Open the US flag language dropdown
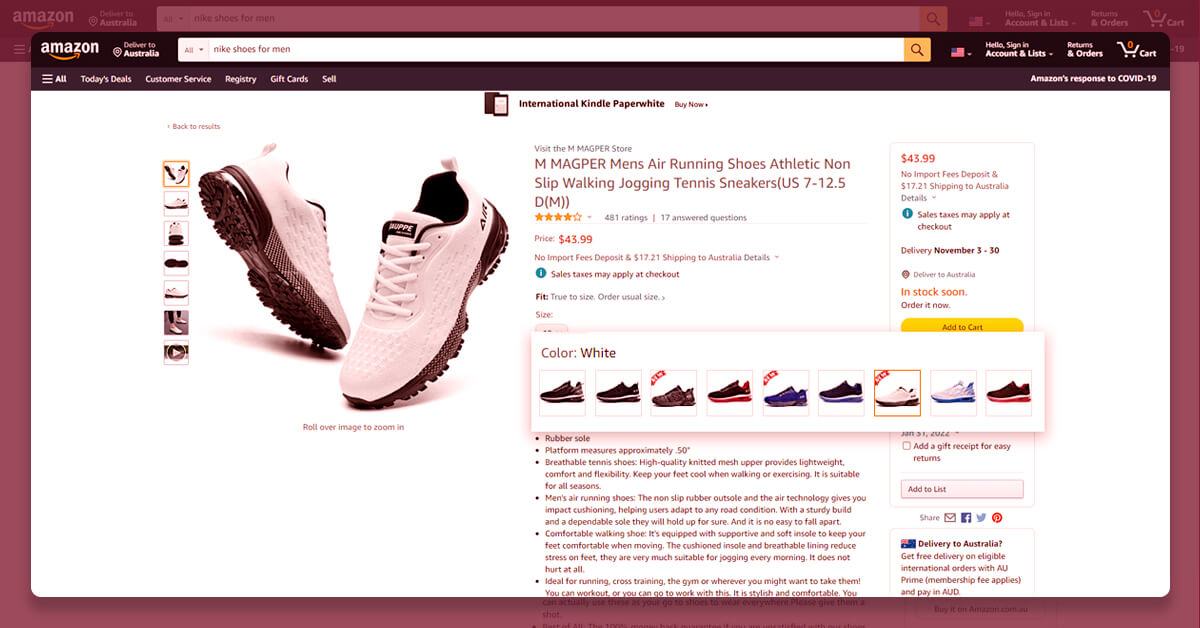 pyautogui.click(x=961, y=51)
